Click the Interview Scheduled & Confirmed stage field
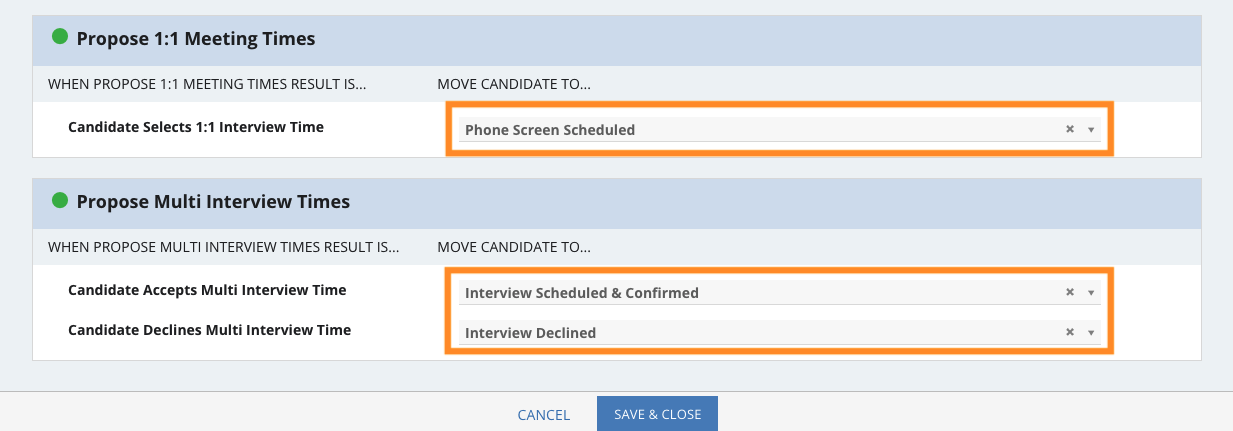 779,292
